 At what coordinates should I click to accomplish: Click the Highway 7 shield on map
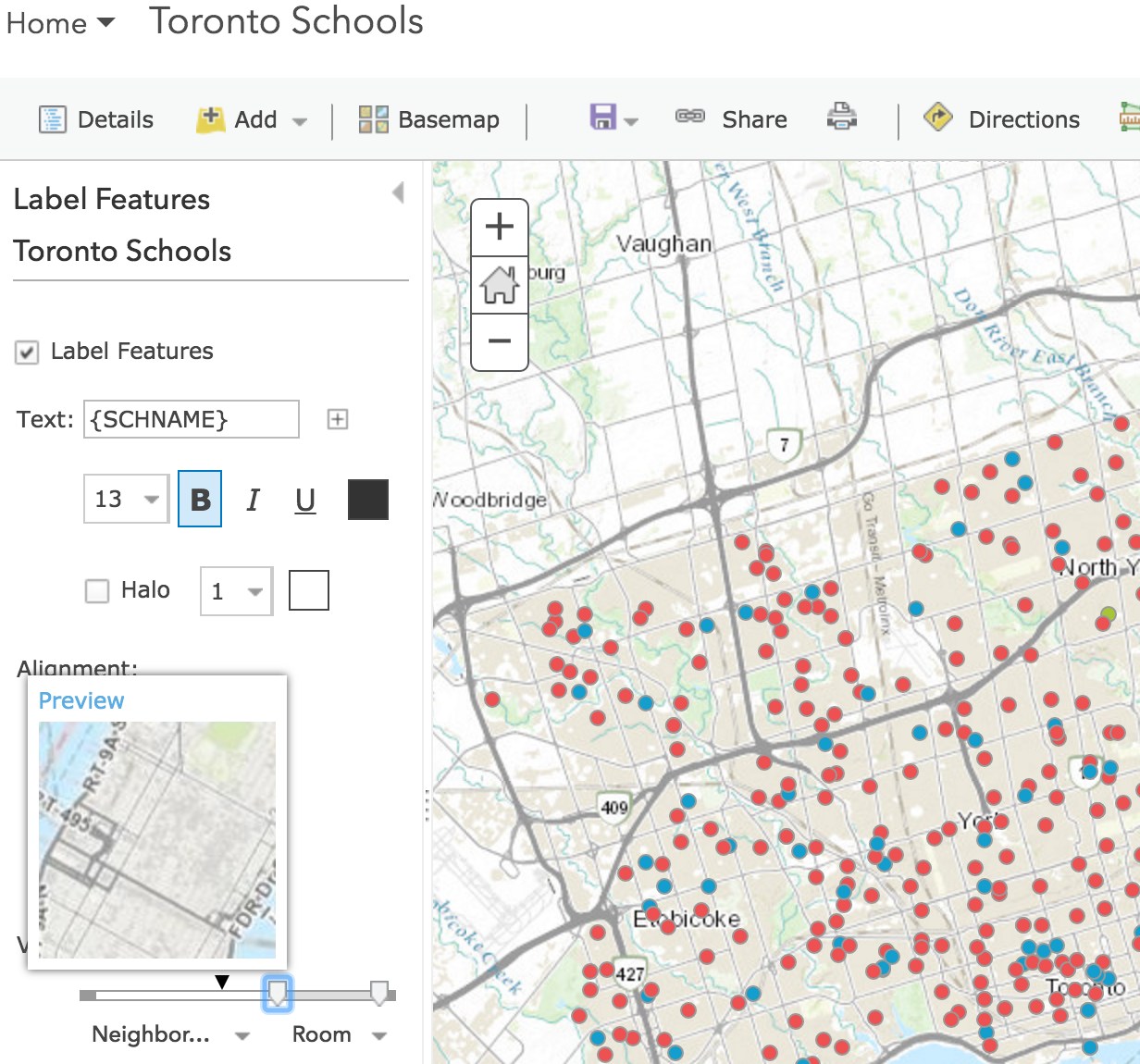pyautogui.click(x=784, y=444)
